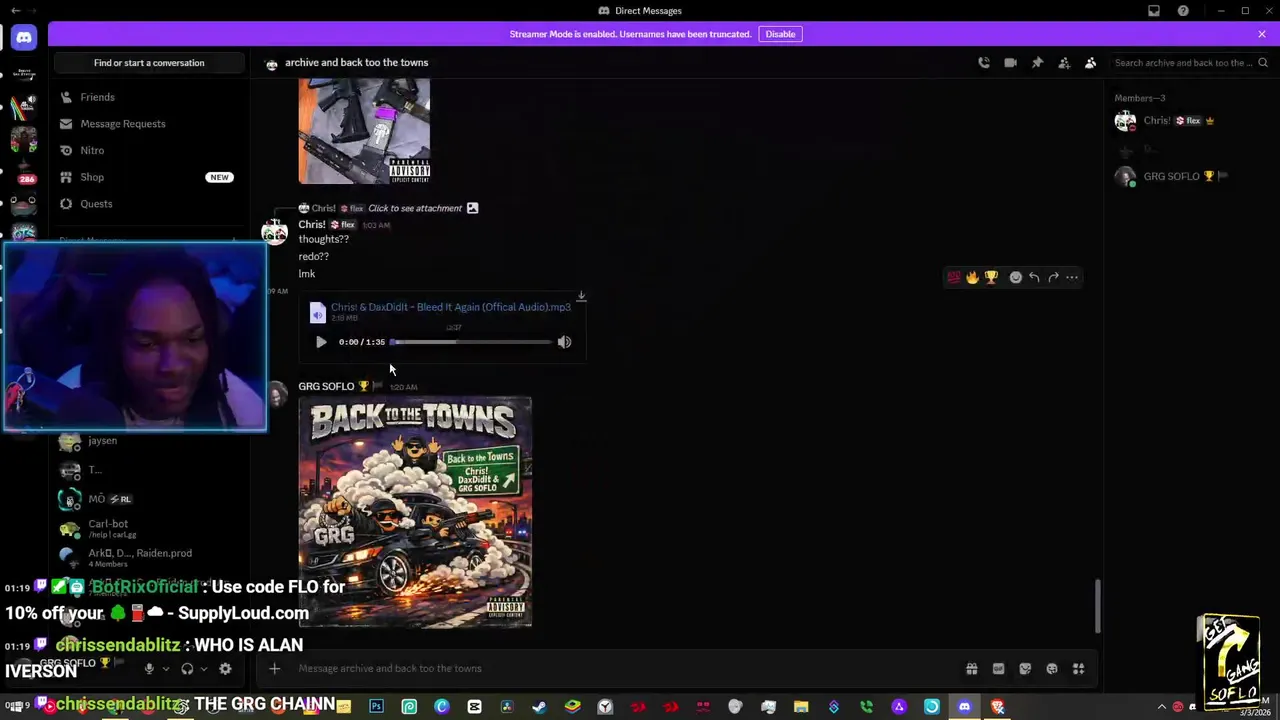Select GRG SOFLO in the members list
Image resolution: width=1280 pixels, height=720 pixels.
click(x=1190, y=177)
